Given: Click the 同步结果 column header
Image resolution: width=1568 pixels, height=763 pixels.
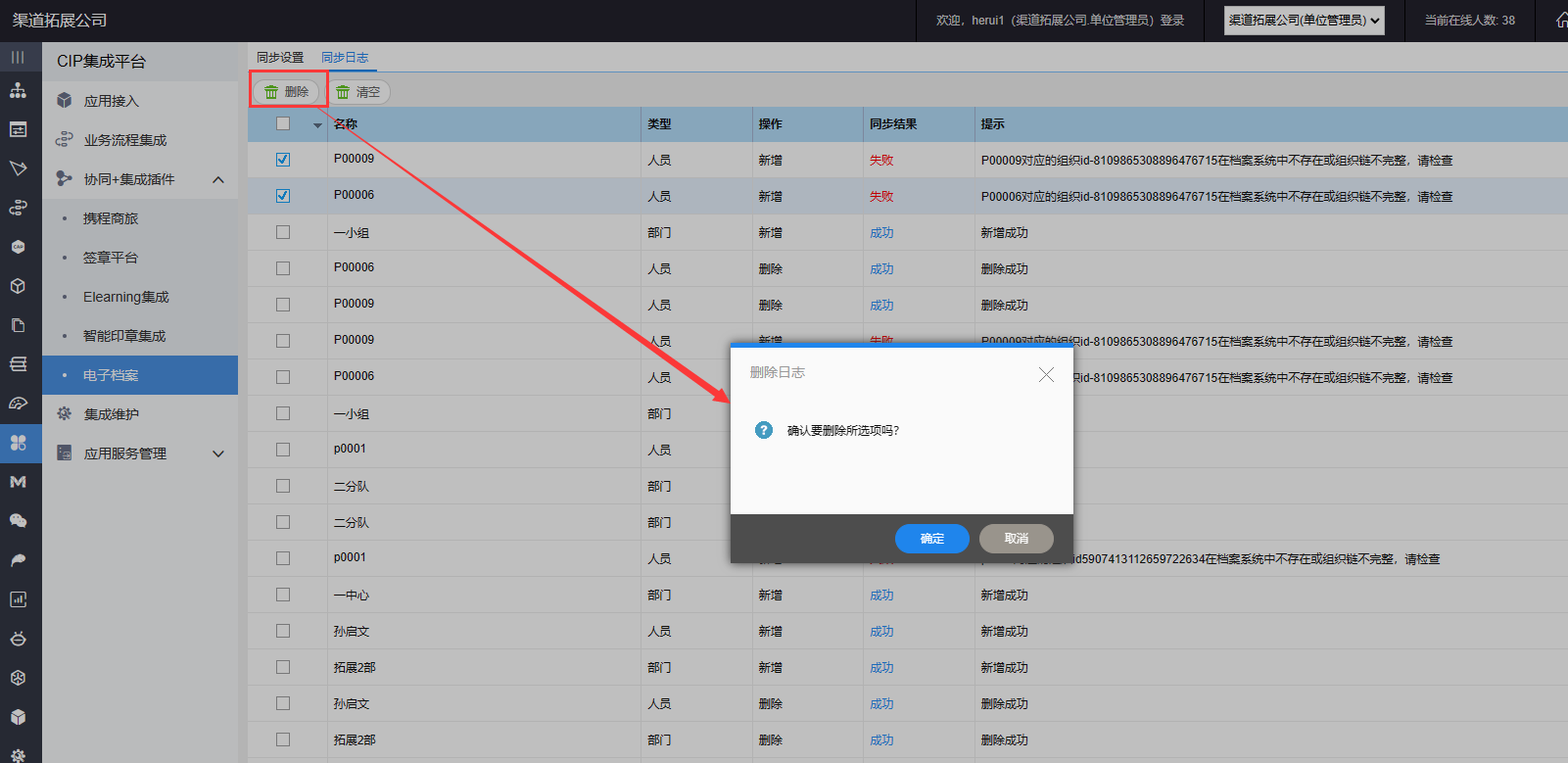Looking at the screenshot, I should [893, 124].
